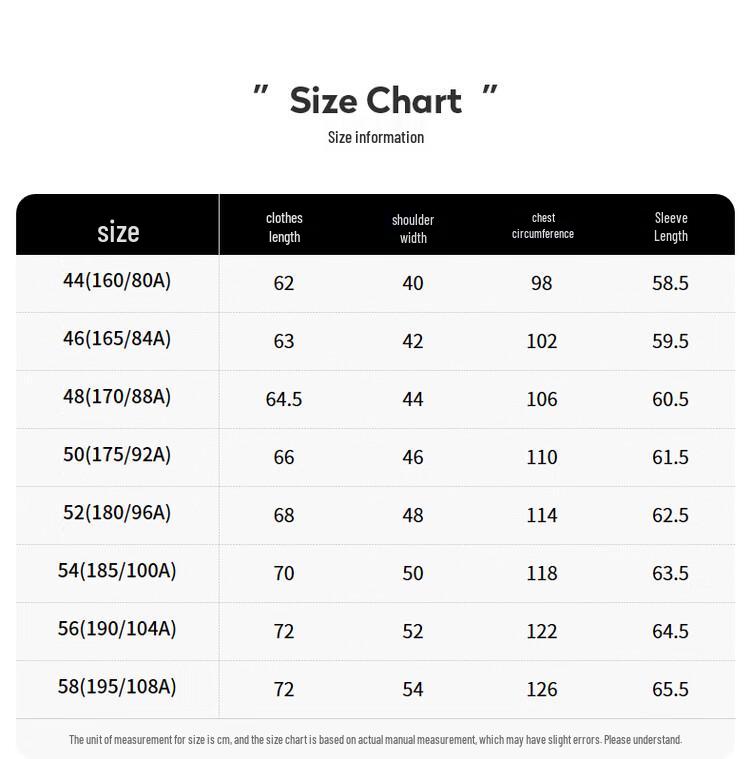Image resolution: width=750 pixels, height=759 pixels.
Task: Click the measurement unit disclaimer note
Action: pyautogui.click(x=375, y=740)
